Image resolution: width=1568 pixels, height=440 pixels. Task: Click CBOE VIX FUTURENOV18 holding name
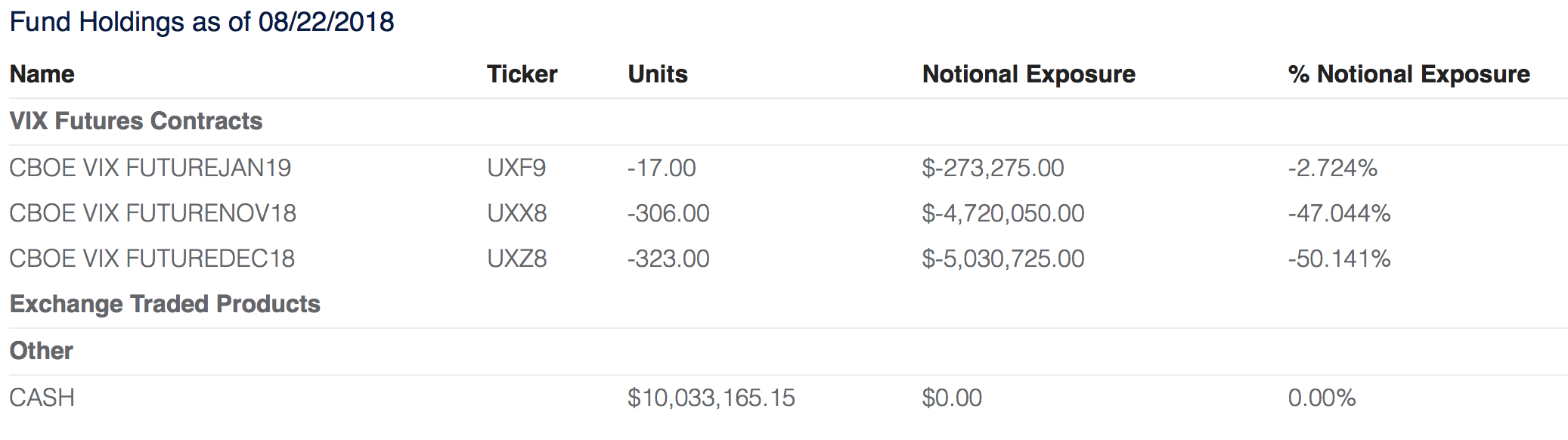(153, 213)
